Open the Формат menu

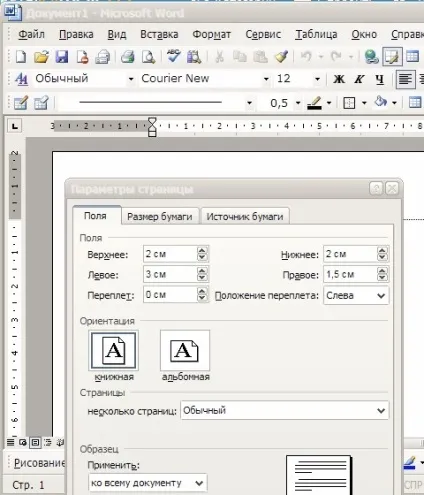[x=211, y=34]
